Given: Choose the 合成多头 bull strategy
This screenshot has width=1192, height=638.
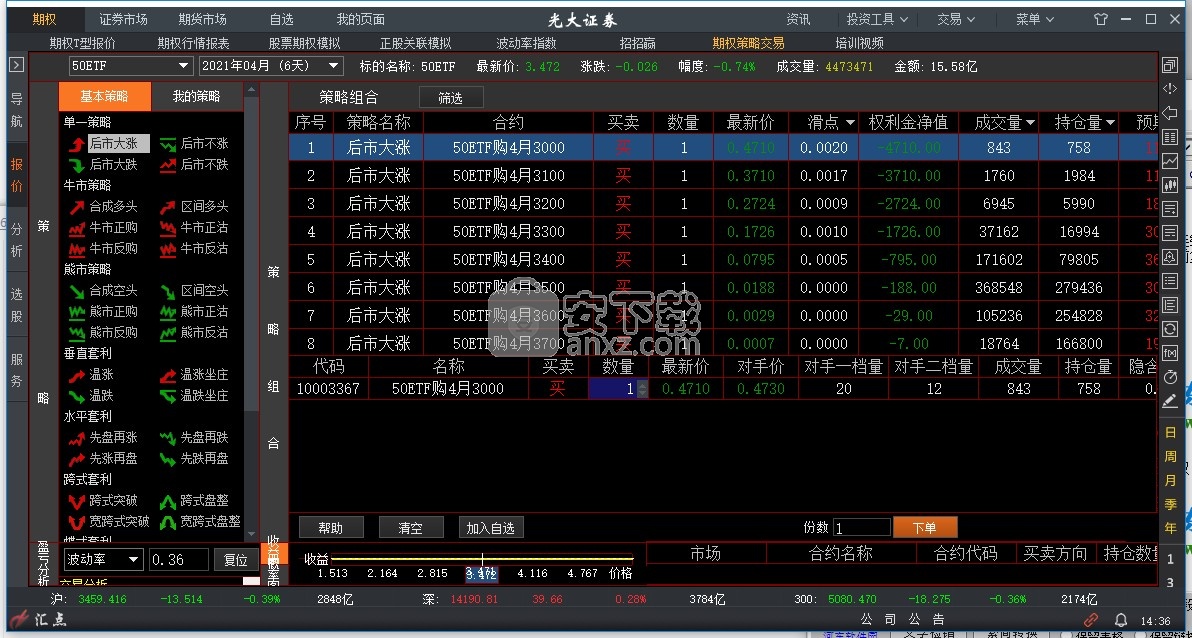Looking at the screenshot, I should pos(103,206).
